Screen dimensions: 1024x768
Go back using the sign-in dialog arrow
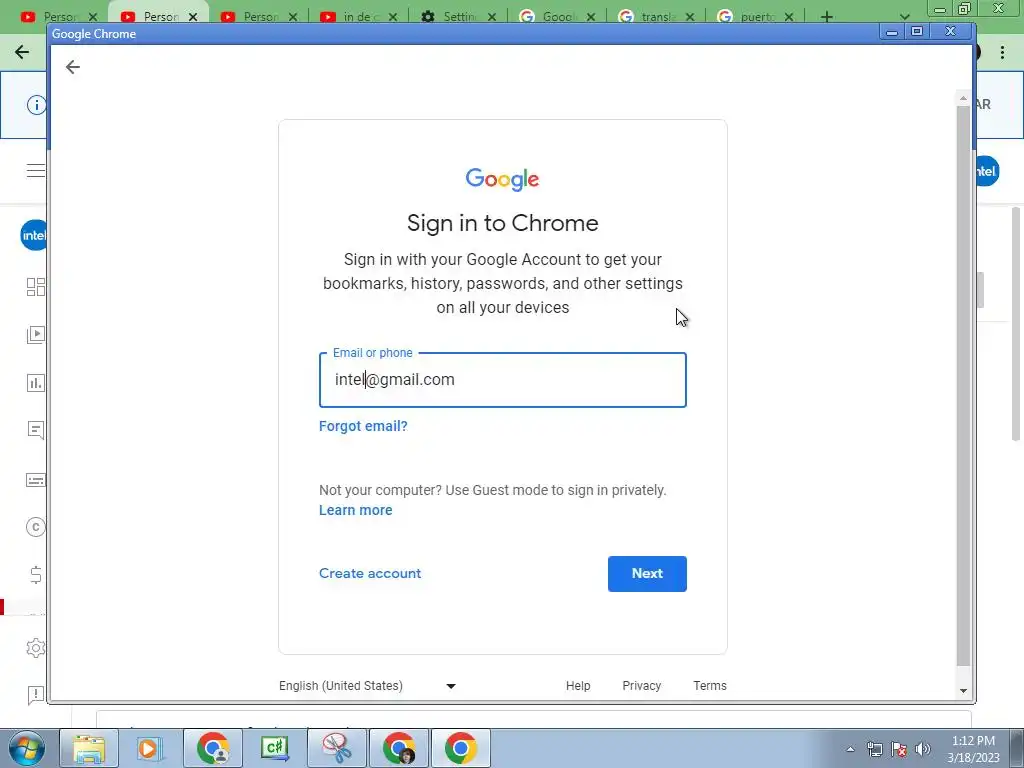(72, 67)
